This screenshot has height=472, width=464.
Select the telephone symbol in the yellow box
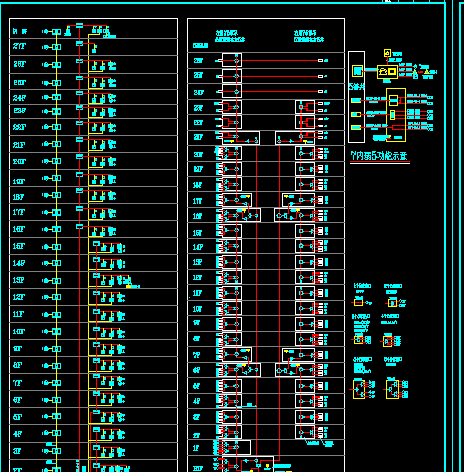(x=384, y=71)
